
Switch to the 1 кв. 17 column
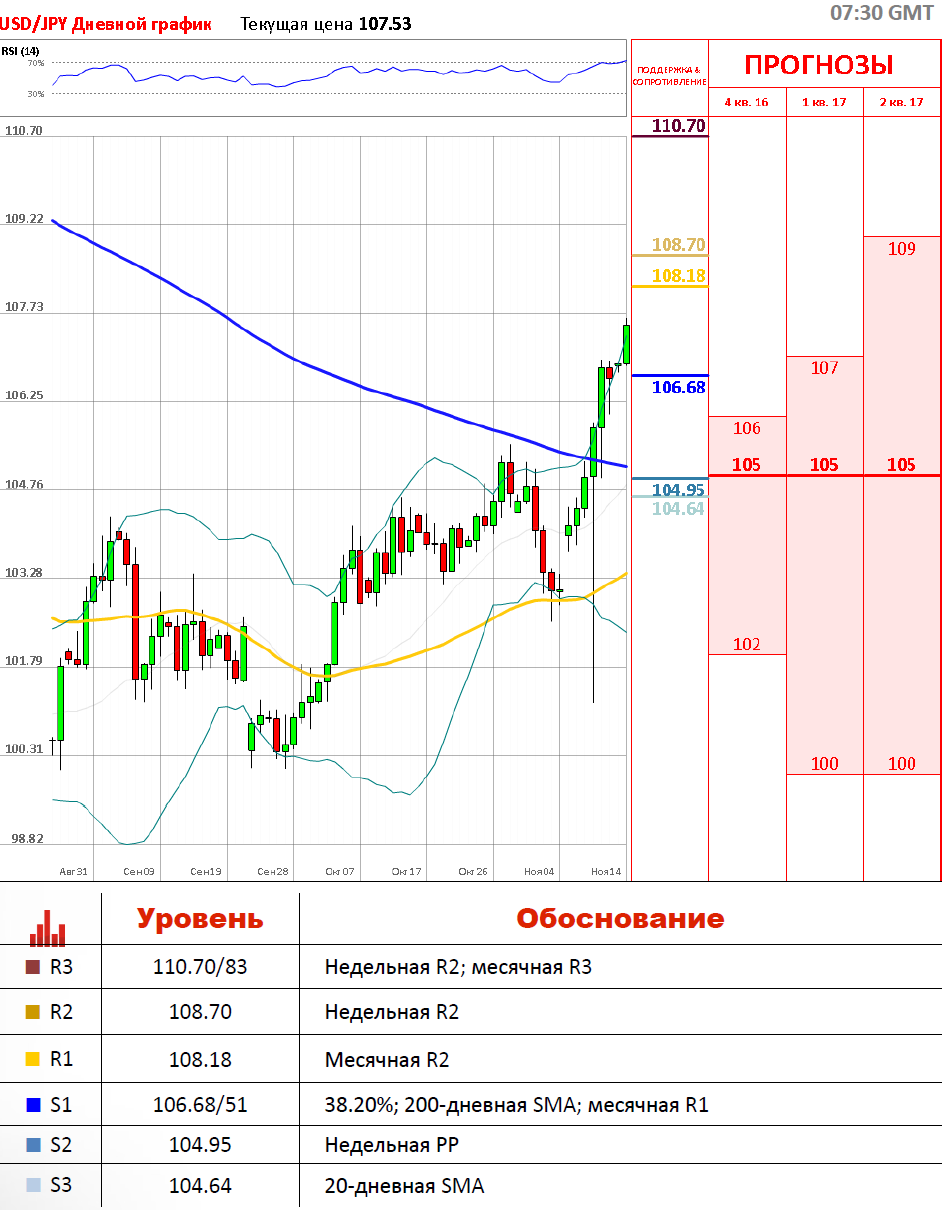click(x=824, y=103)
